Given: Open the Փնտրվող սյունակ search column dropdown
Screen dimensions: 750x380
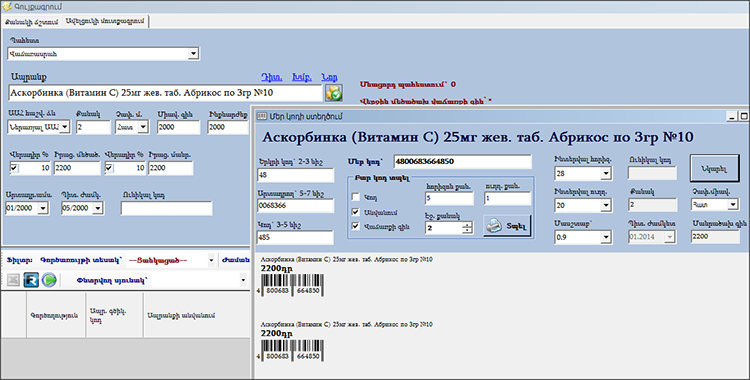Looking at the screenshot, I should pyautogui.click(x=243, y=280).
